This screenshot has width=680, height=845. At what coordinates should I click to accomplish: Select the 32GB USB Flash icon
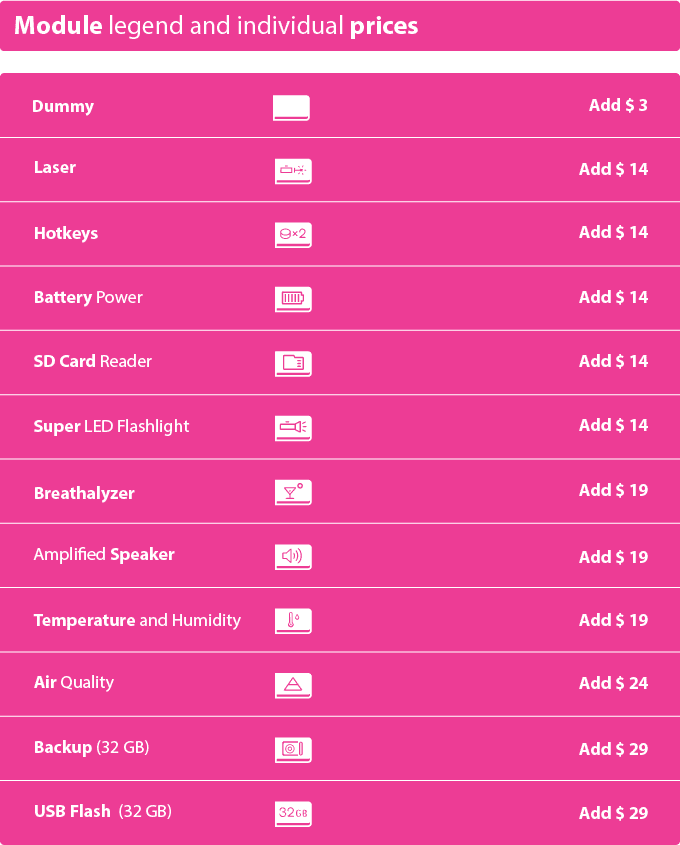[x=293, y=814]
